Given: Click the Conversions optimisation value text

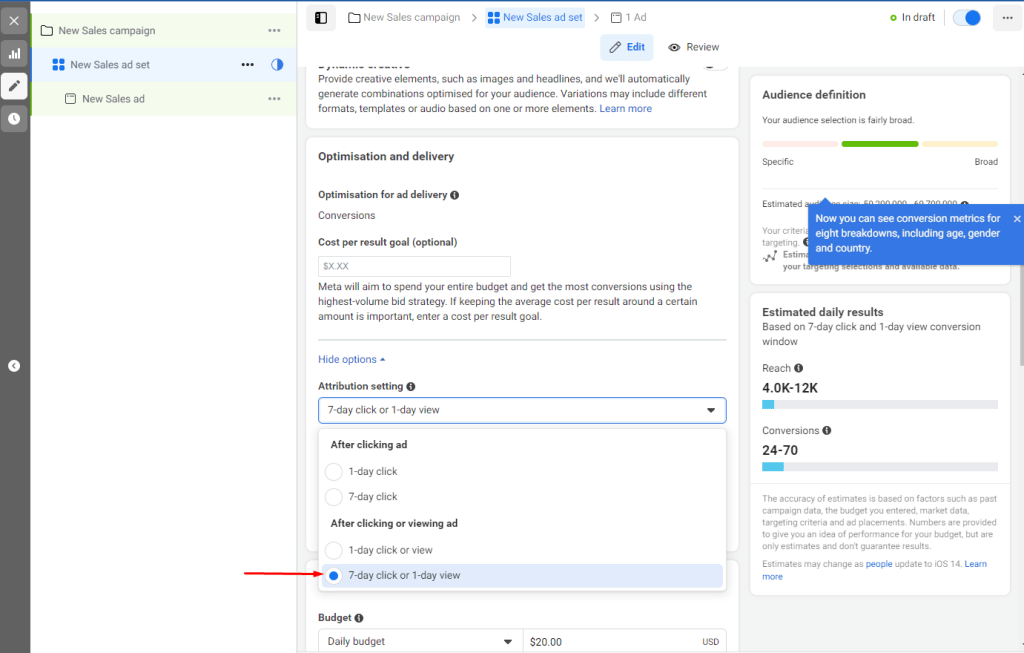Looking at the screenshot, I should (347, 215).
